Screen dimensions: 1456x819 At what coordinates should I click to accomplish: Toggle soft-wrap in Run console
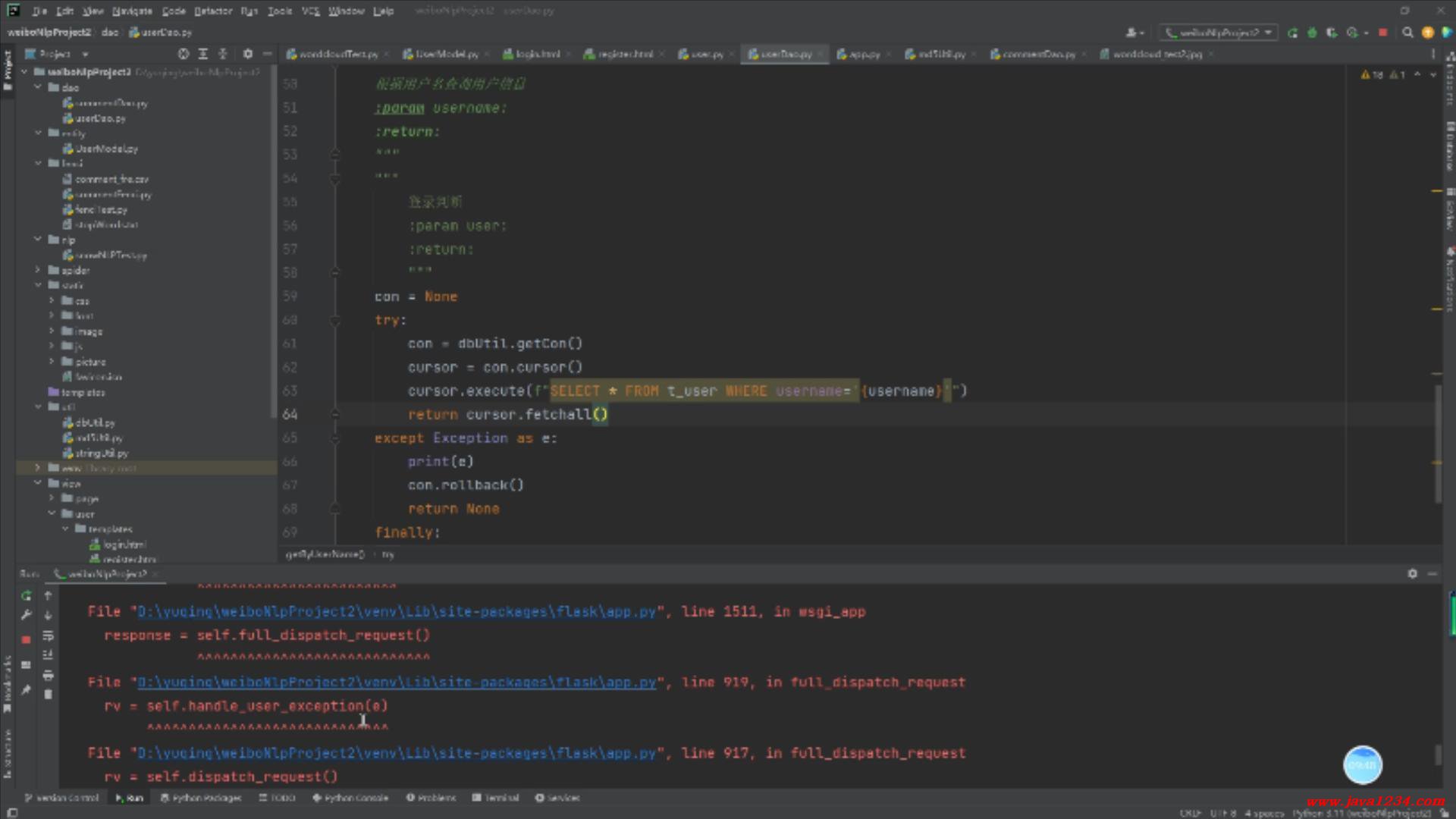click(x=48, y=635)
